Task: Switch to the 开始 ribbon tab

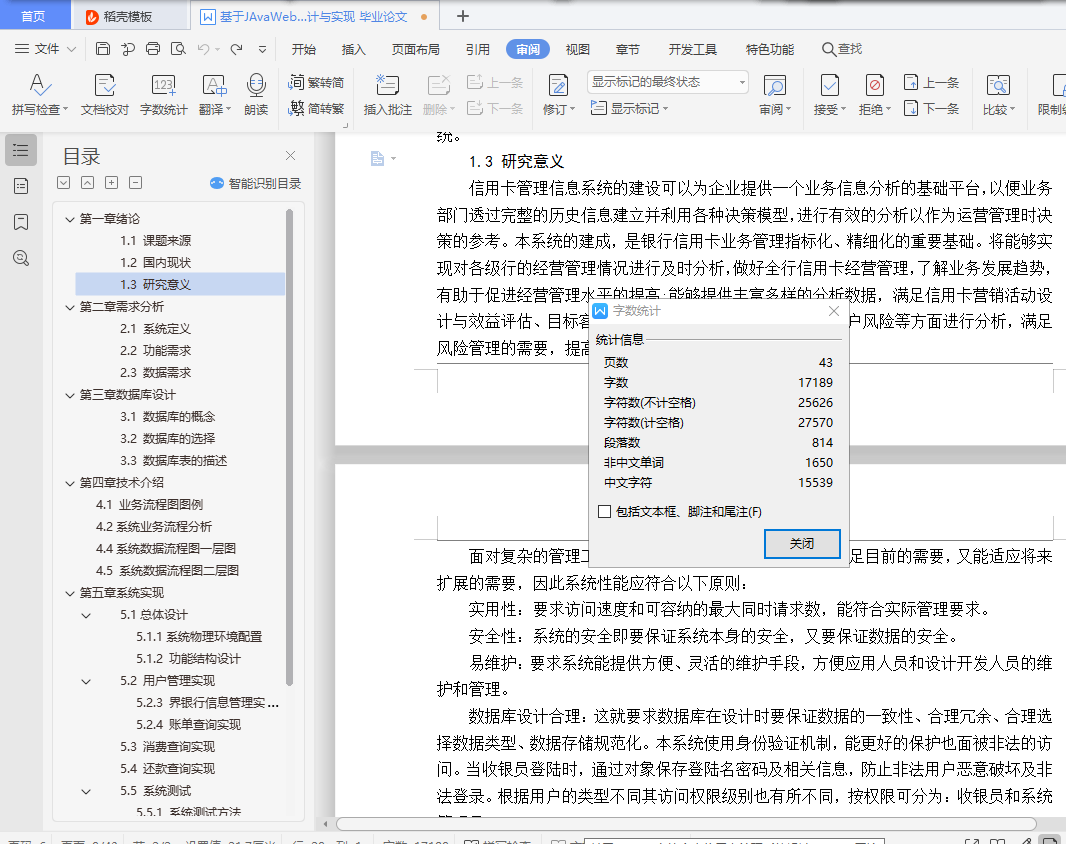Action: pyautogui.click(x=304, y=49)
